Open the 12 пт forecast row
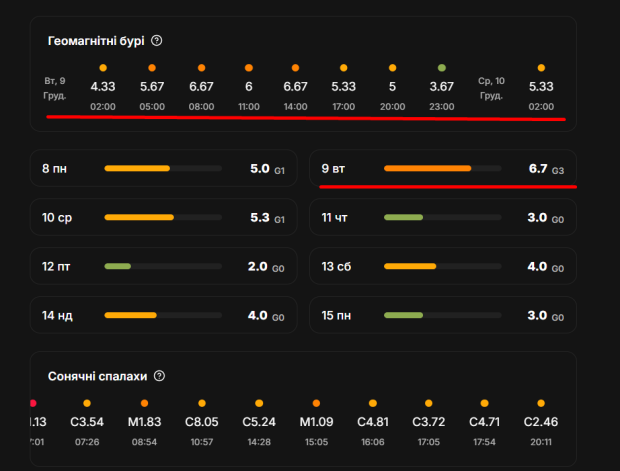Viewport: 620px width, 471px height. (163, 266)
